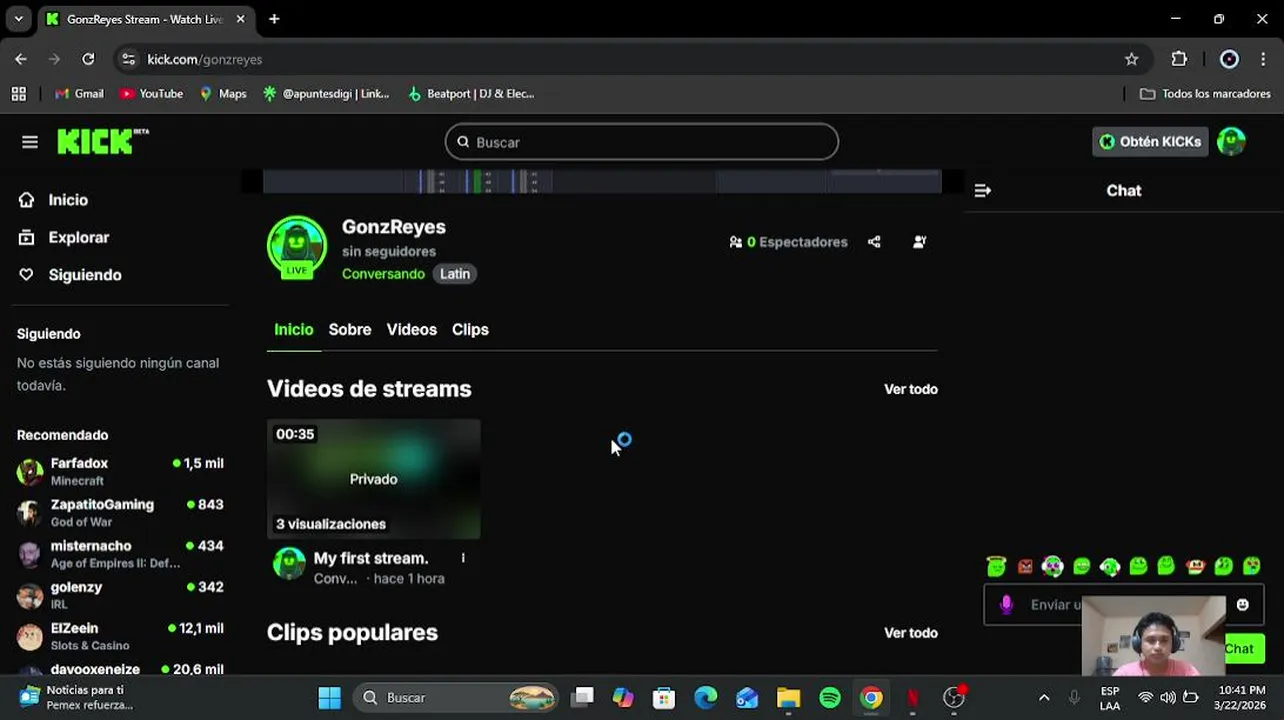This screenshot has width=1284, height=720.
Task: Click the Chrome address bar URL
Action: (205, 59)
